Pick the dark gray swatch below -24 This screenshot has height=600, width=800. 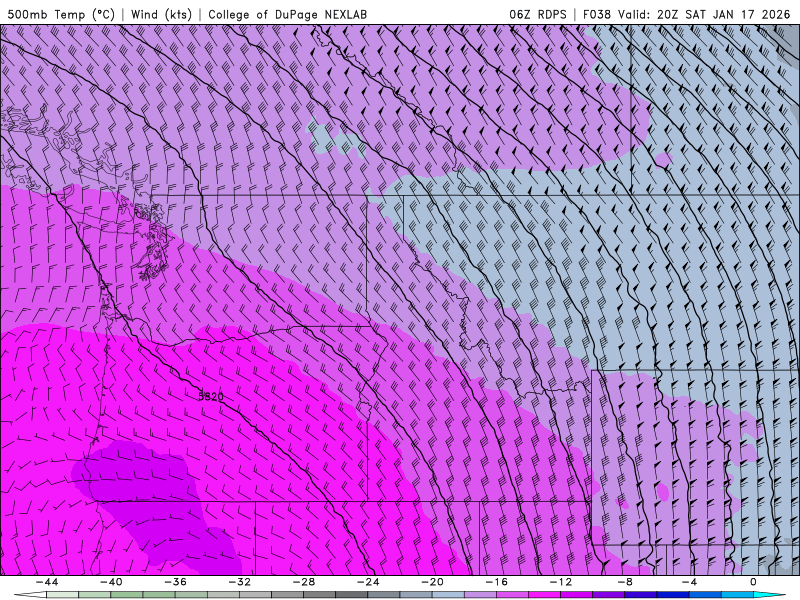pyautogui.click(x=352, y=595)
